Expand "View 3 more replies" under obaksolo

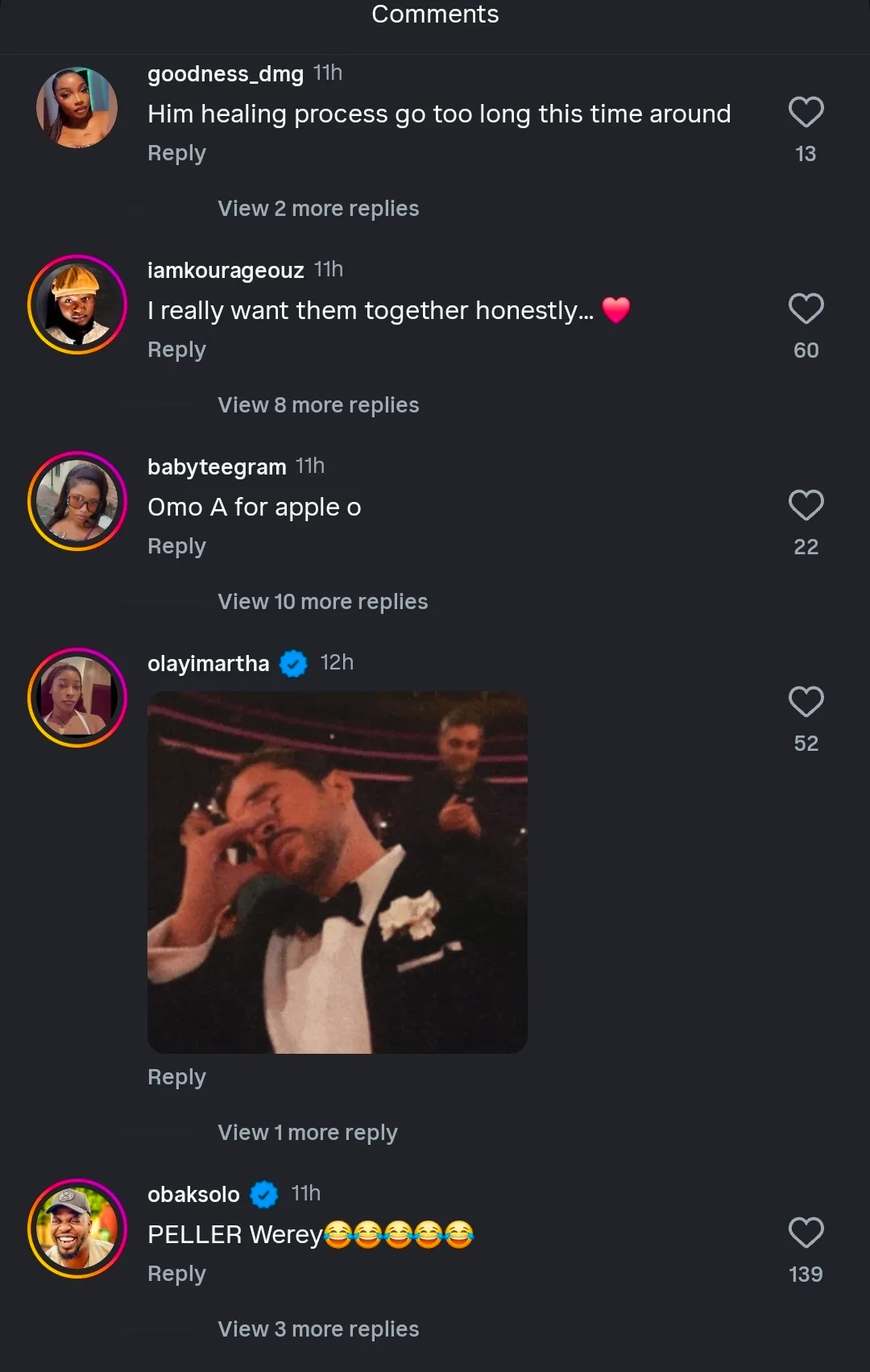(x=318, y=1329)
